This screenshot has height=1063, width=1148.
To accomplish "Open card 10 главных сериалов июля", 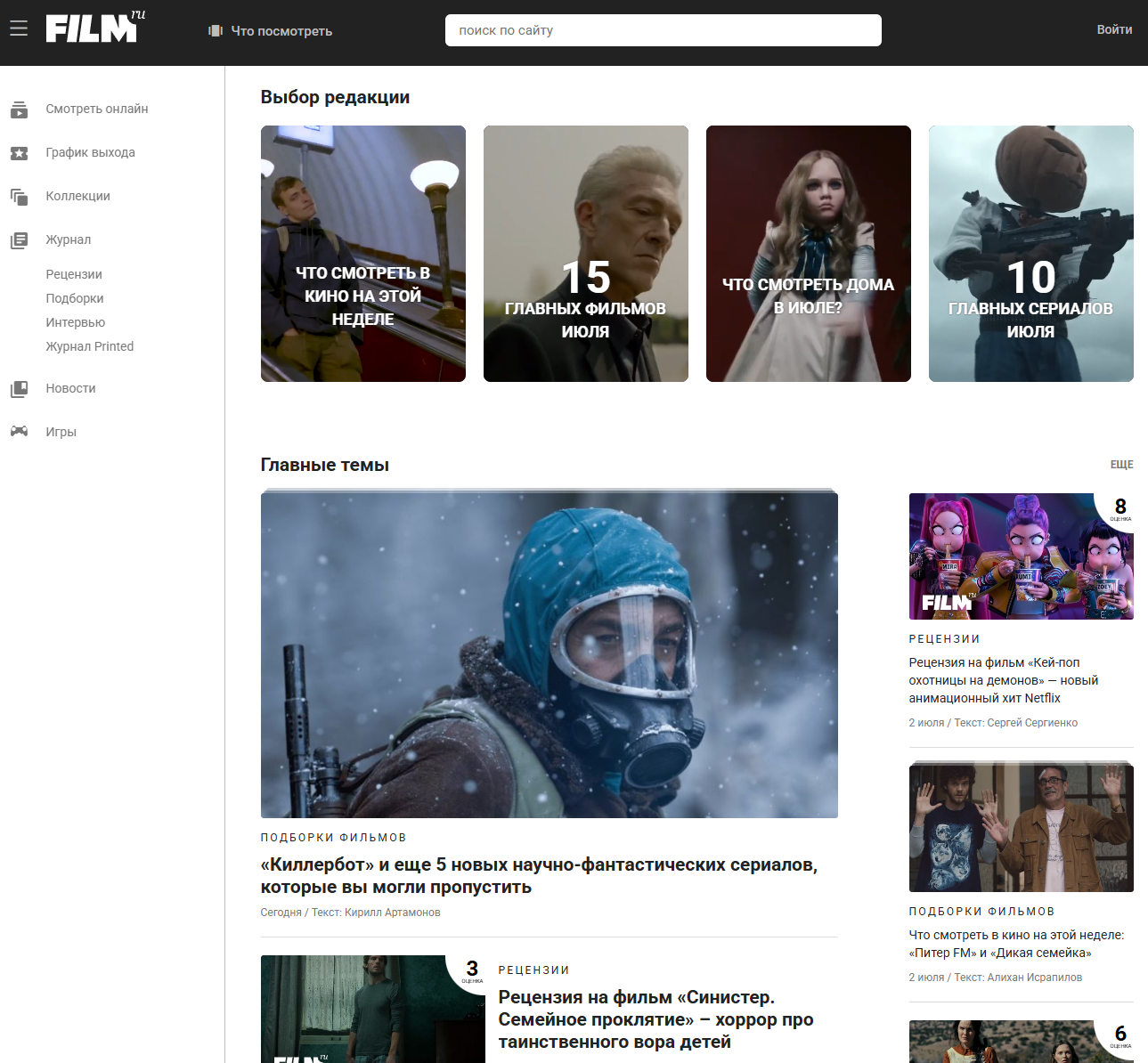I will click(1031, 254).
